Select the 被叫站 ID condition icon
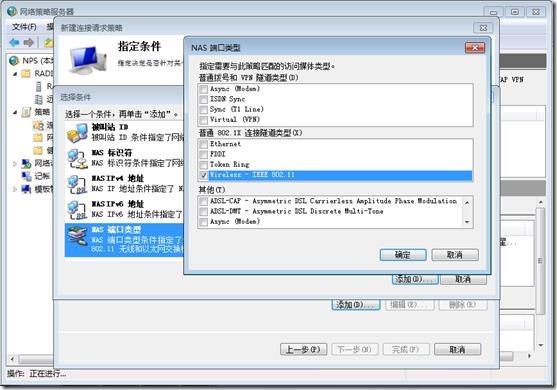 pyautogui.click(x=77, y=133)
